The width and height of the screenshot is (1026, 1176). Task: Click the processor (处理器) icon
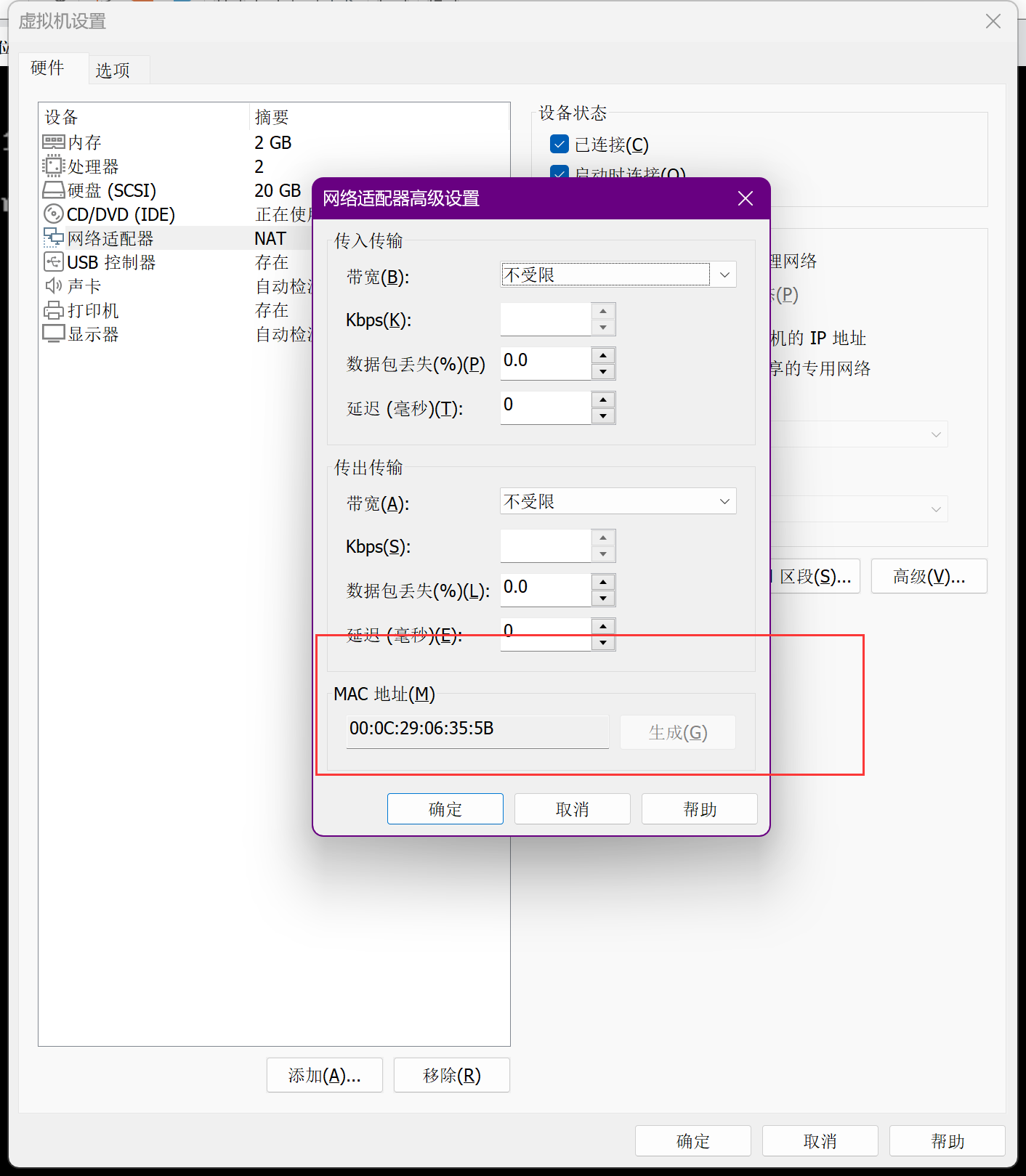(54, 166)
